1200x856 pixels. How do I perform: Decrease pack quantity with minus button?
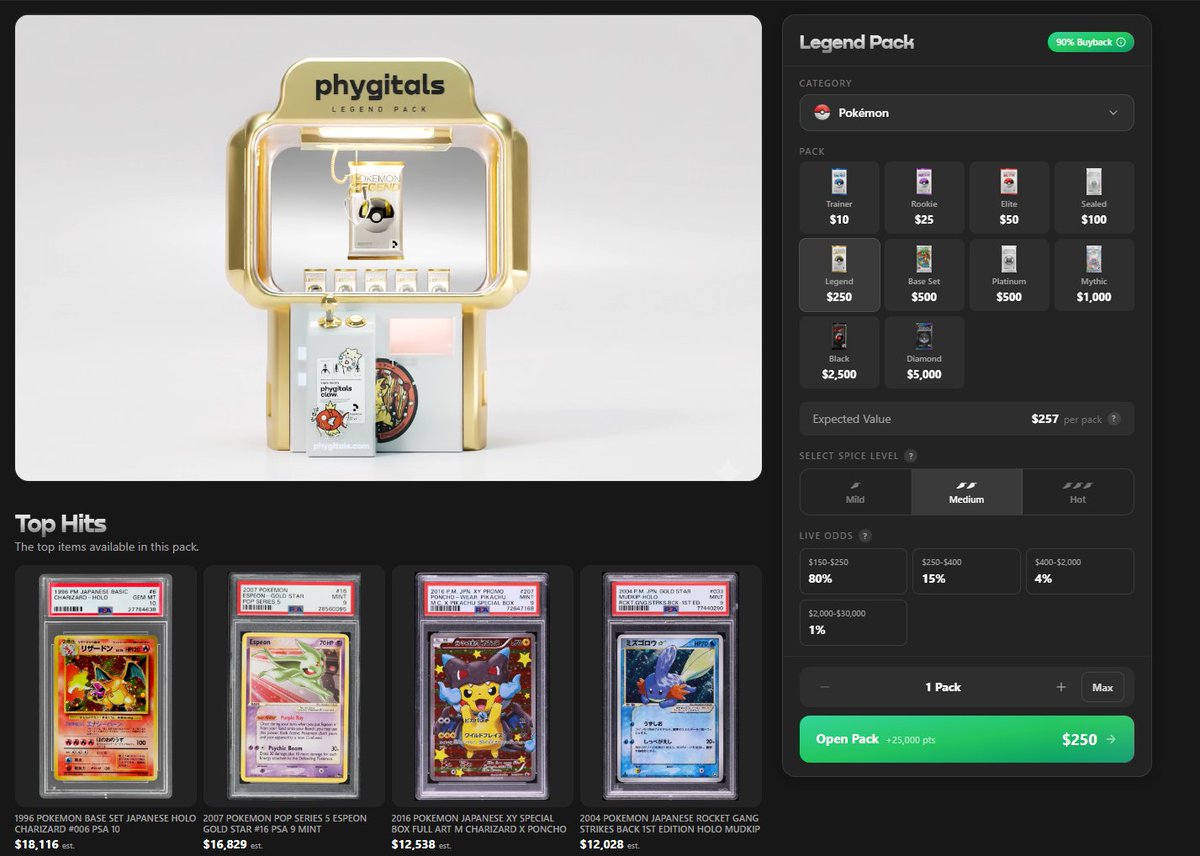point(824,687)
